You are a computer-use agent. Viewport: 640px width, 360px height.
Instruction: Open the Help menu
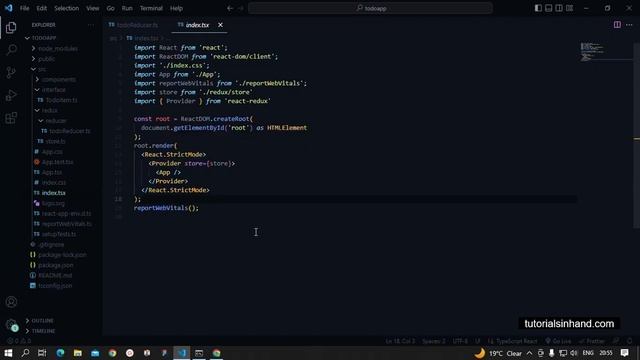pos(176,8)
